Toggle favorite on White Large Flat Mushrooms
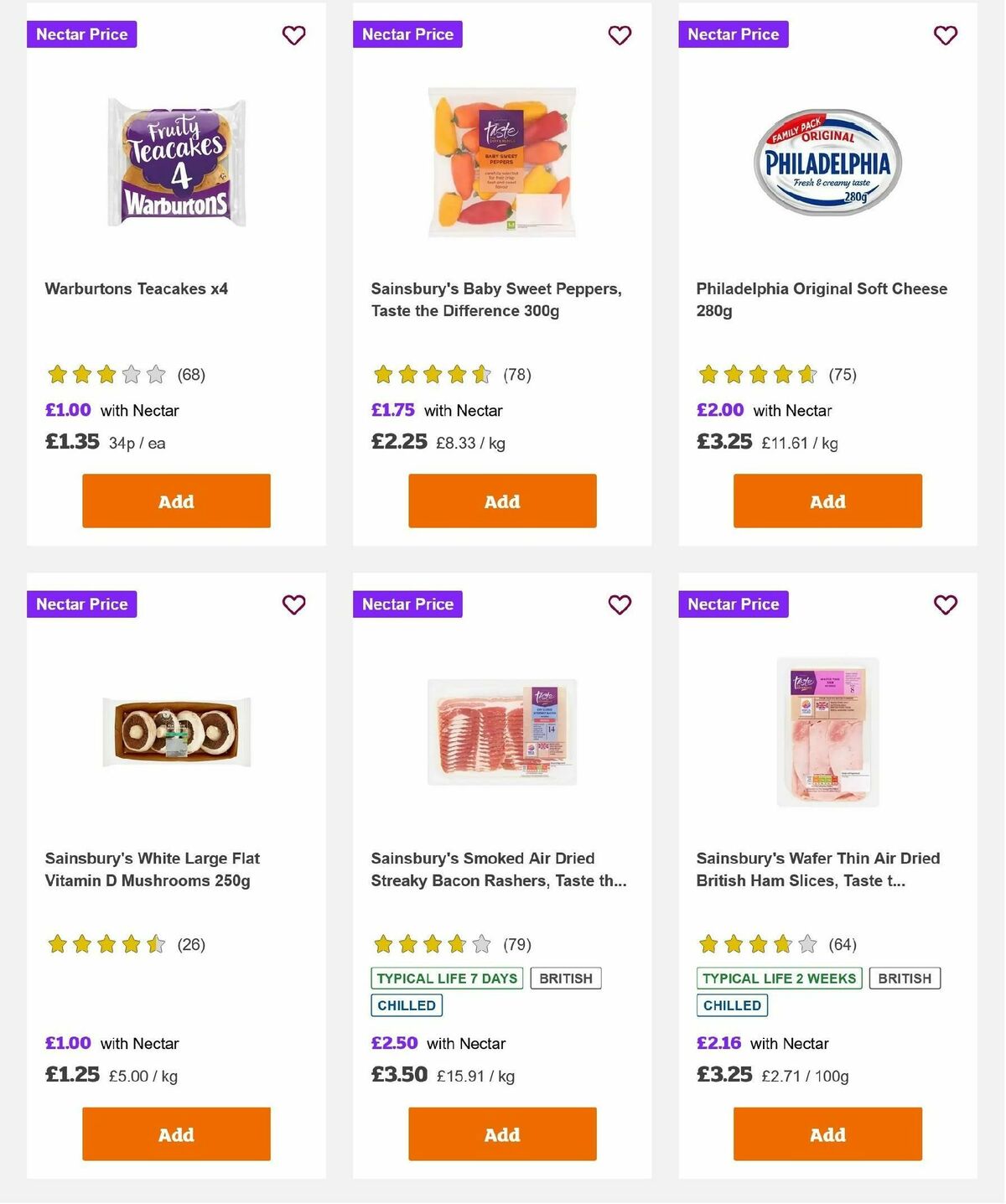 tap(293, 604)
